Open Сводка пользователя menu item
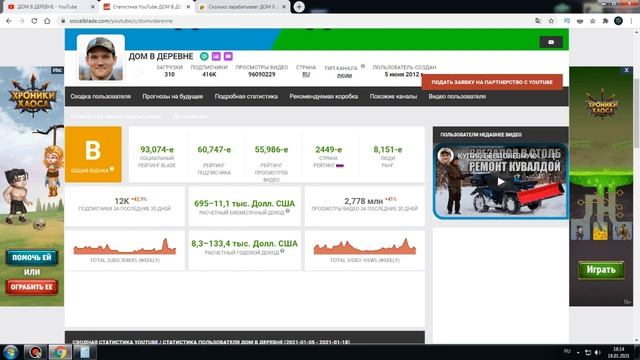This screenshot has width=640, height=360. click(100, 97)
